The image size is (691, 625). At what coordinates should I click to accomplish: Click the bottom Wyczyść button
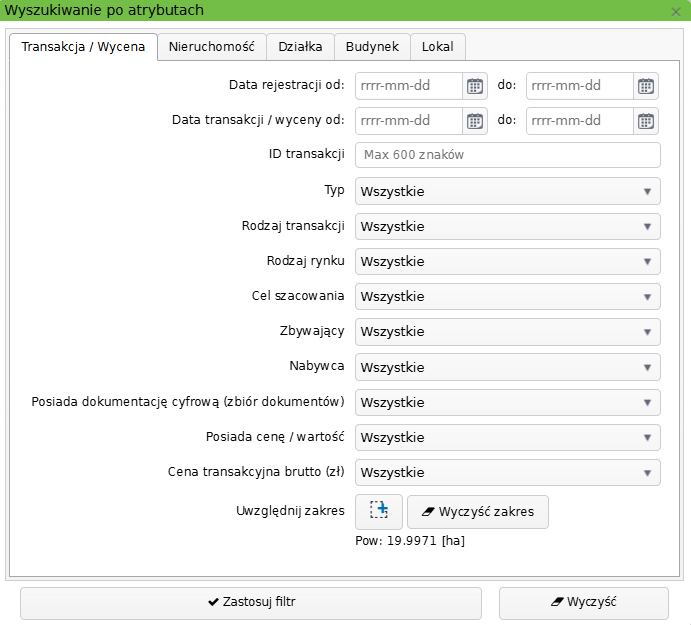(x=584, y=603)
